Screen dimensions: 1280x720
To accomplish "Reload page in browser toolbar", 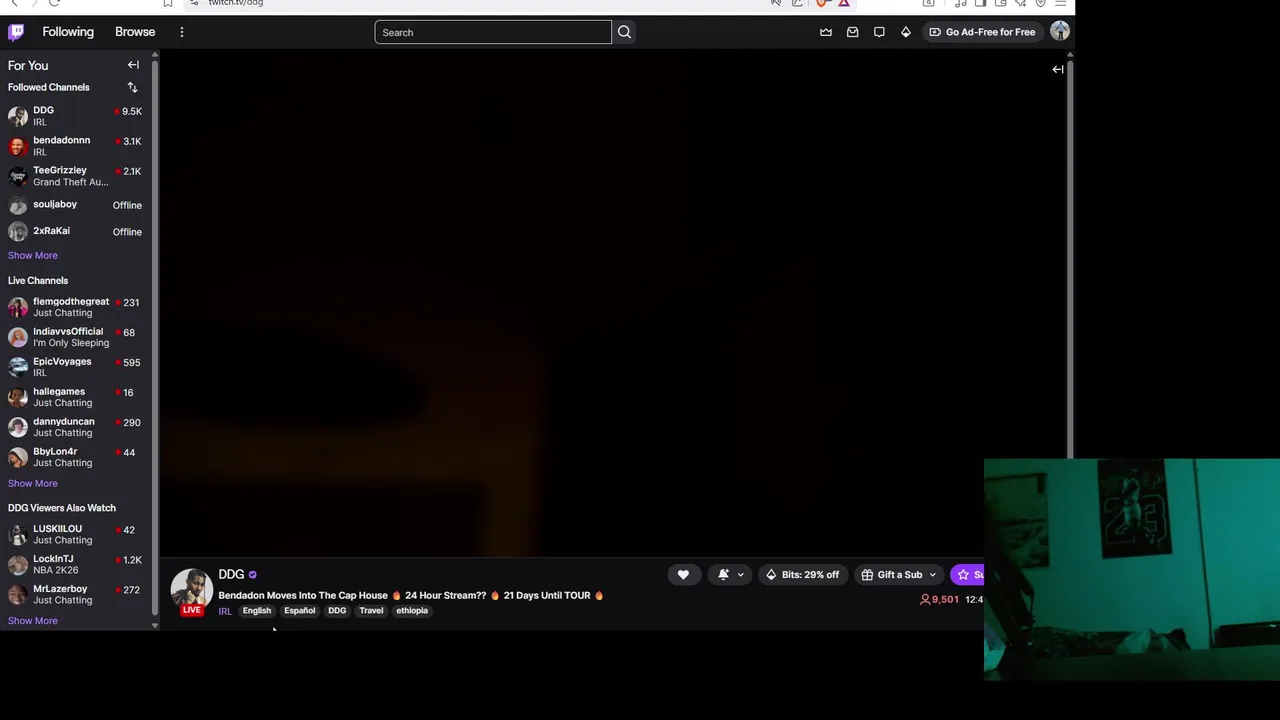I will pyautogui.click(x=54, y=3).
